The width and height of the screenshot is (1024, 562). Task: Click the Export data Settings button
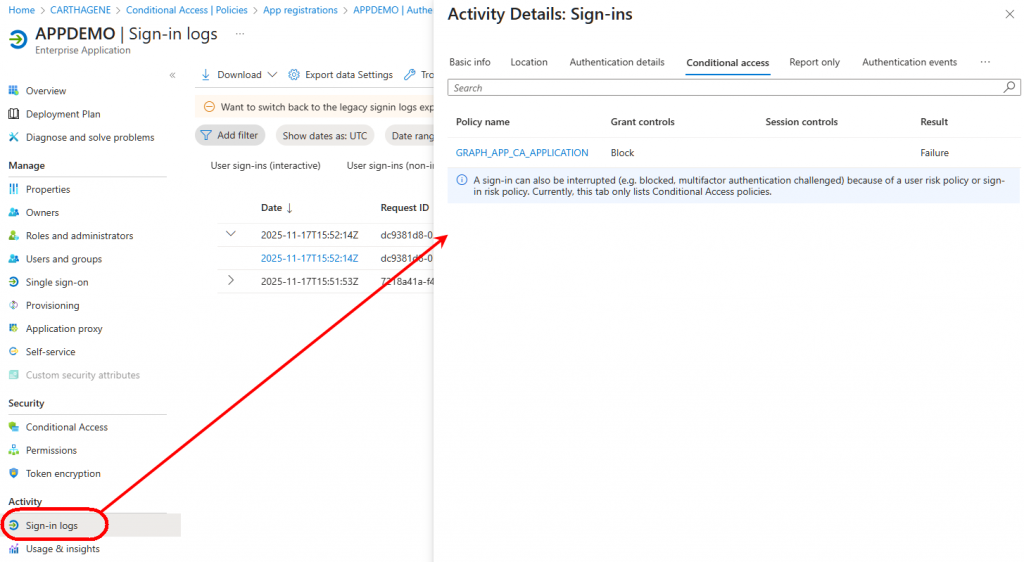pos(340,74)
